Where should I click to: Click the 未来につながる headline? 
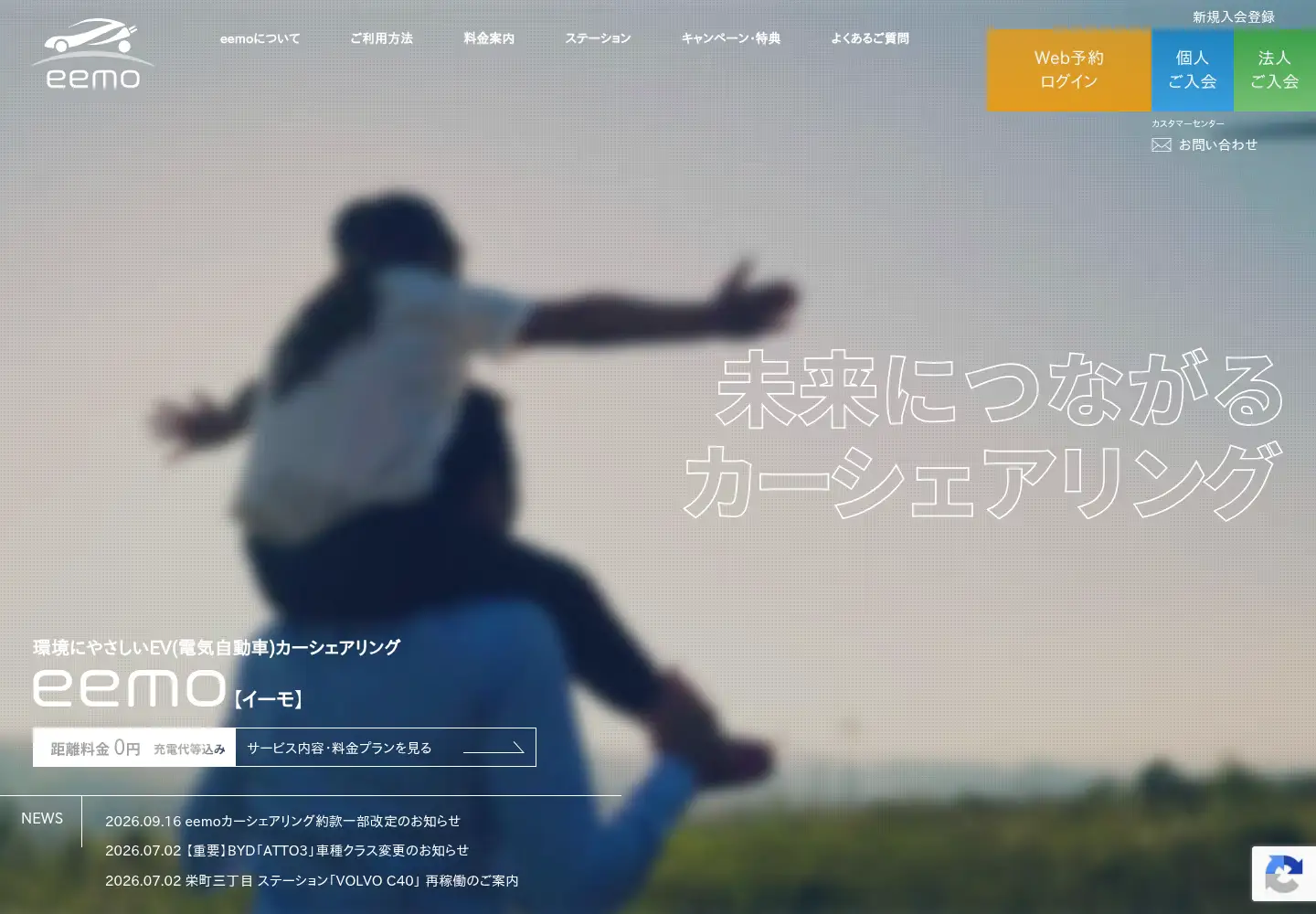click(1000, 390)
